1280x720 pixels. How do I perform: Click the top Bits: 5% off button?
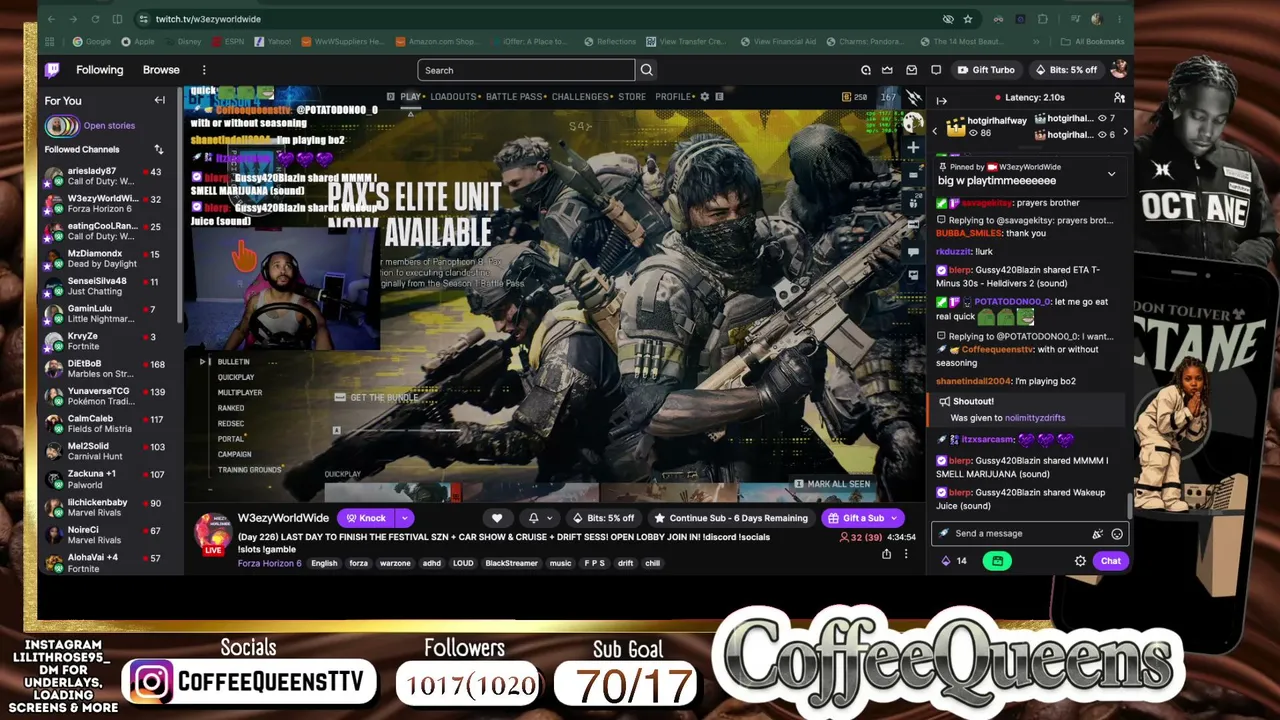[1066, 70]
